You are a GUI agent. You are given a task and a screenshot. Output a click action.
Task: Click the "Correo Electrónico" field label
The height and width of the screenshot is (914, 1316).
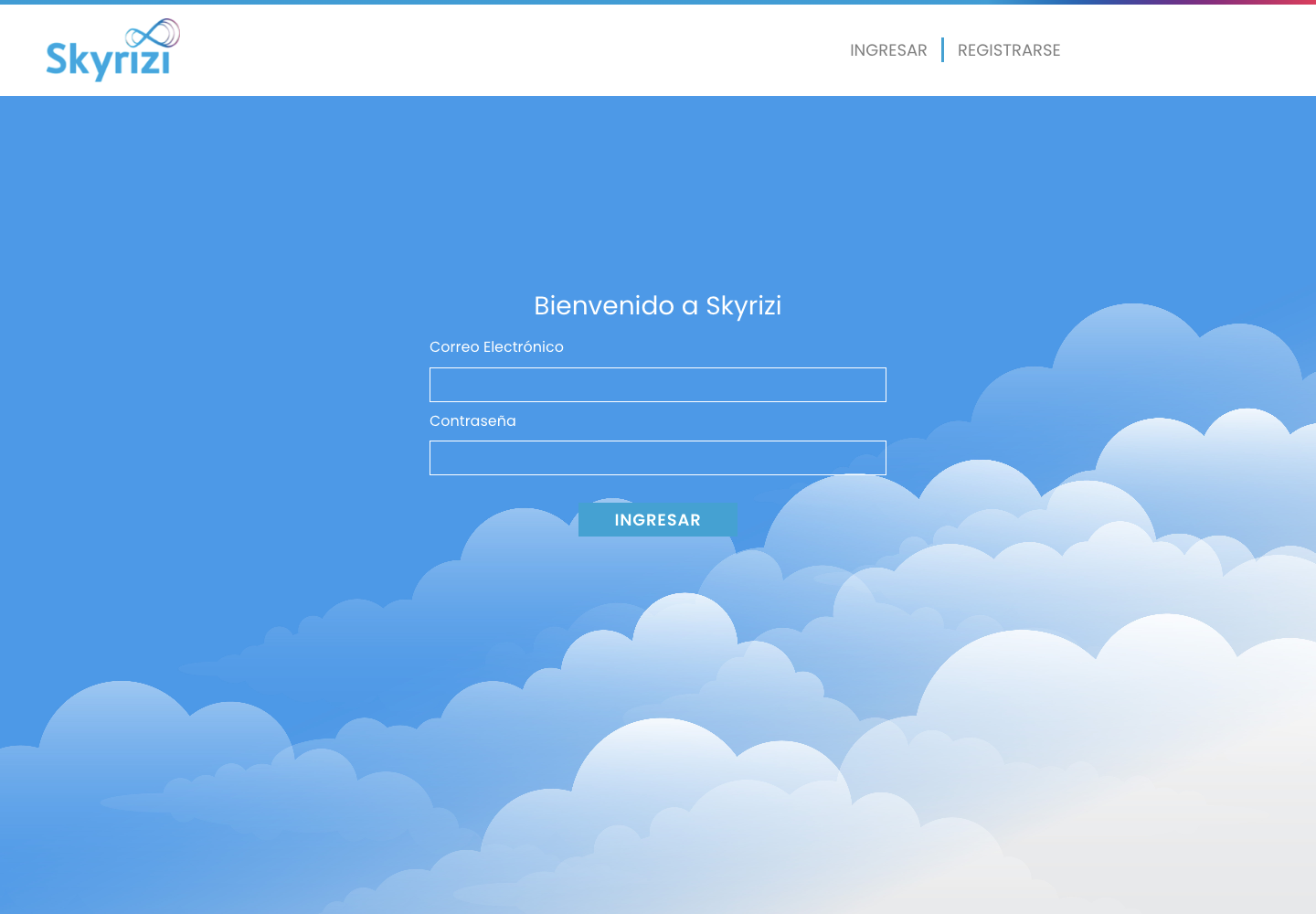coord(496,347)
